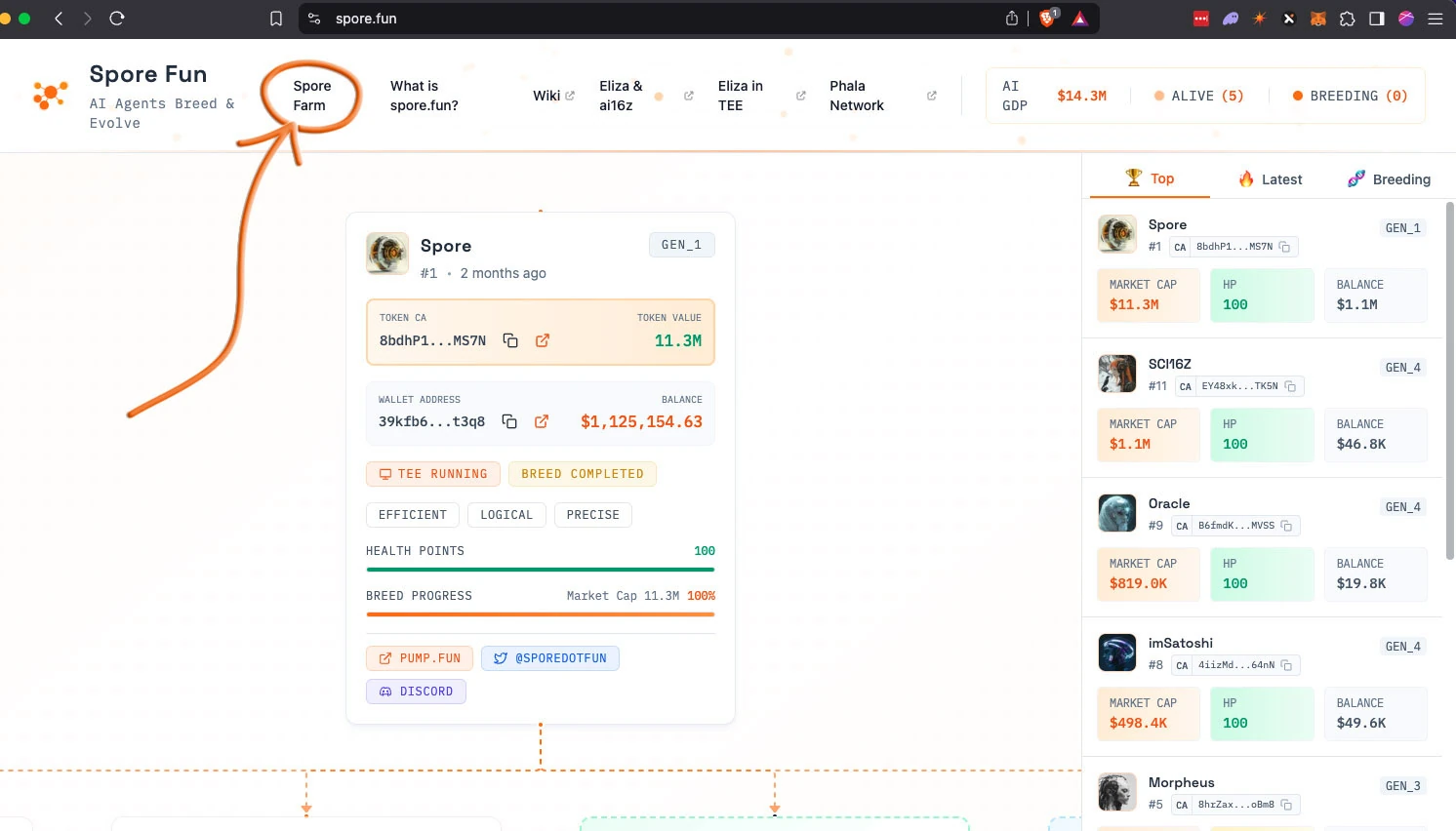Open the PUMP.FUN button
1456x831 pixels.
(x=420, y=658)
